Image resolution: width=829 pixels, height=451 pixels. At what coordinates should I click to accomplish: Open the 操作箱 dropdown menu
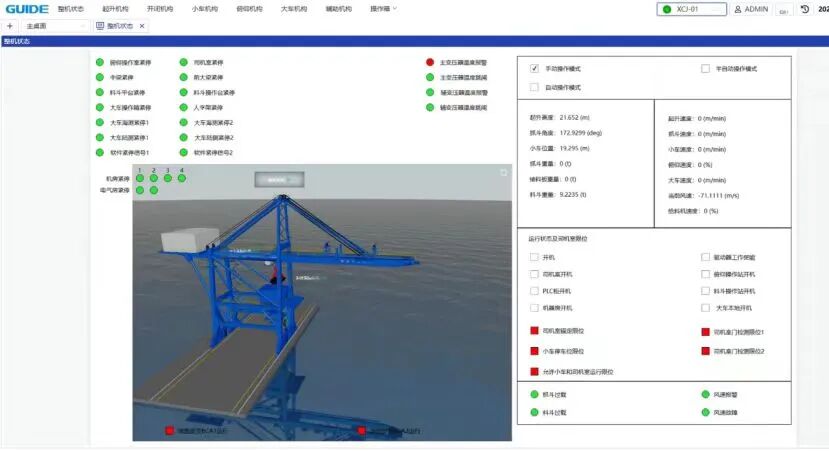[x=383, y=8]
